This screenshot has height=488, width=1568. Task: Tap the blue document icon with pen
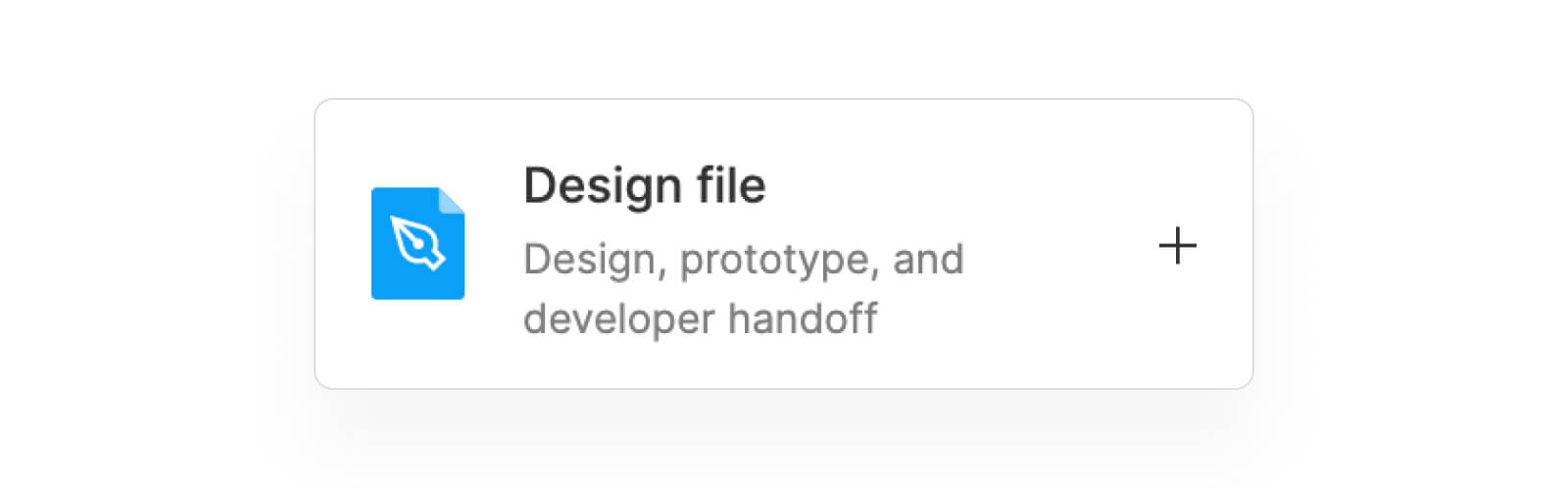[417, 243]
